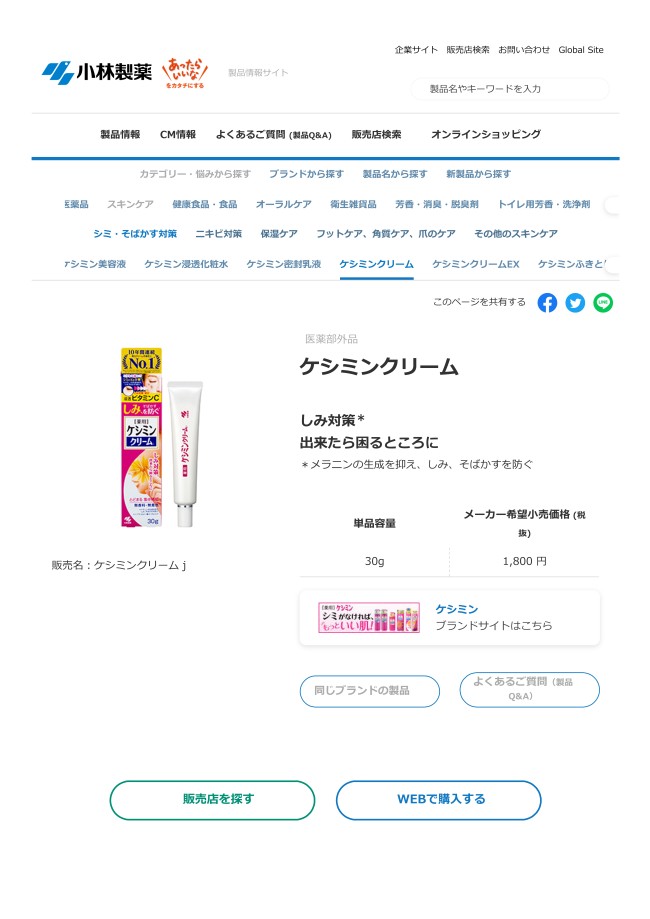Click the 小林製薬 company logo
This screenshot has height=919, width=650.
coord(96,73)
